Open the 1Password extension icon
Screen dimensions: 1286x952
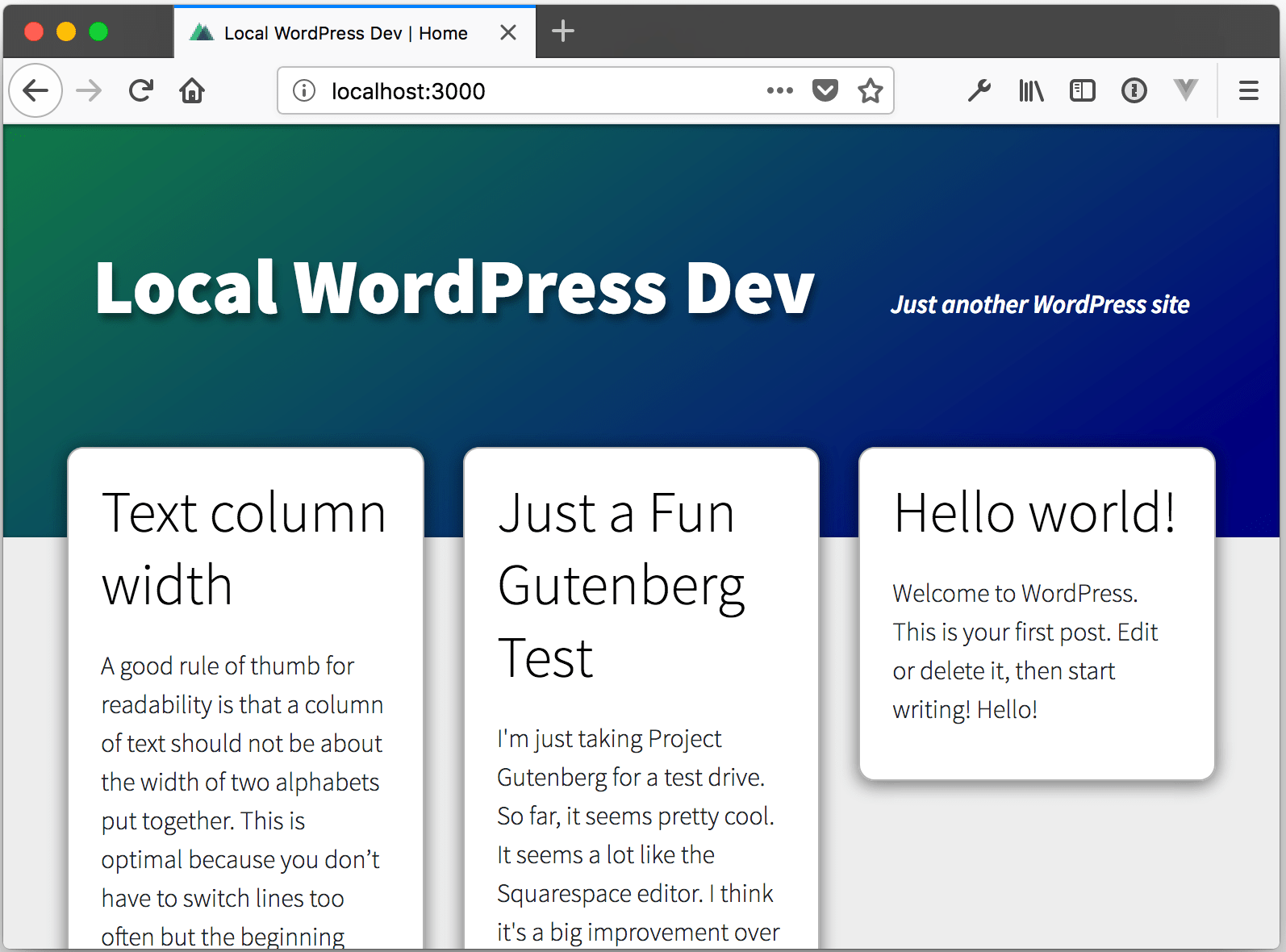[x=1134, y=90]
